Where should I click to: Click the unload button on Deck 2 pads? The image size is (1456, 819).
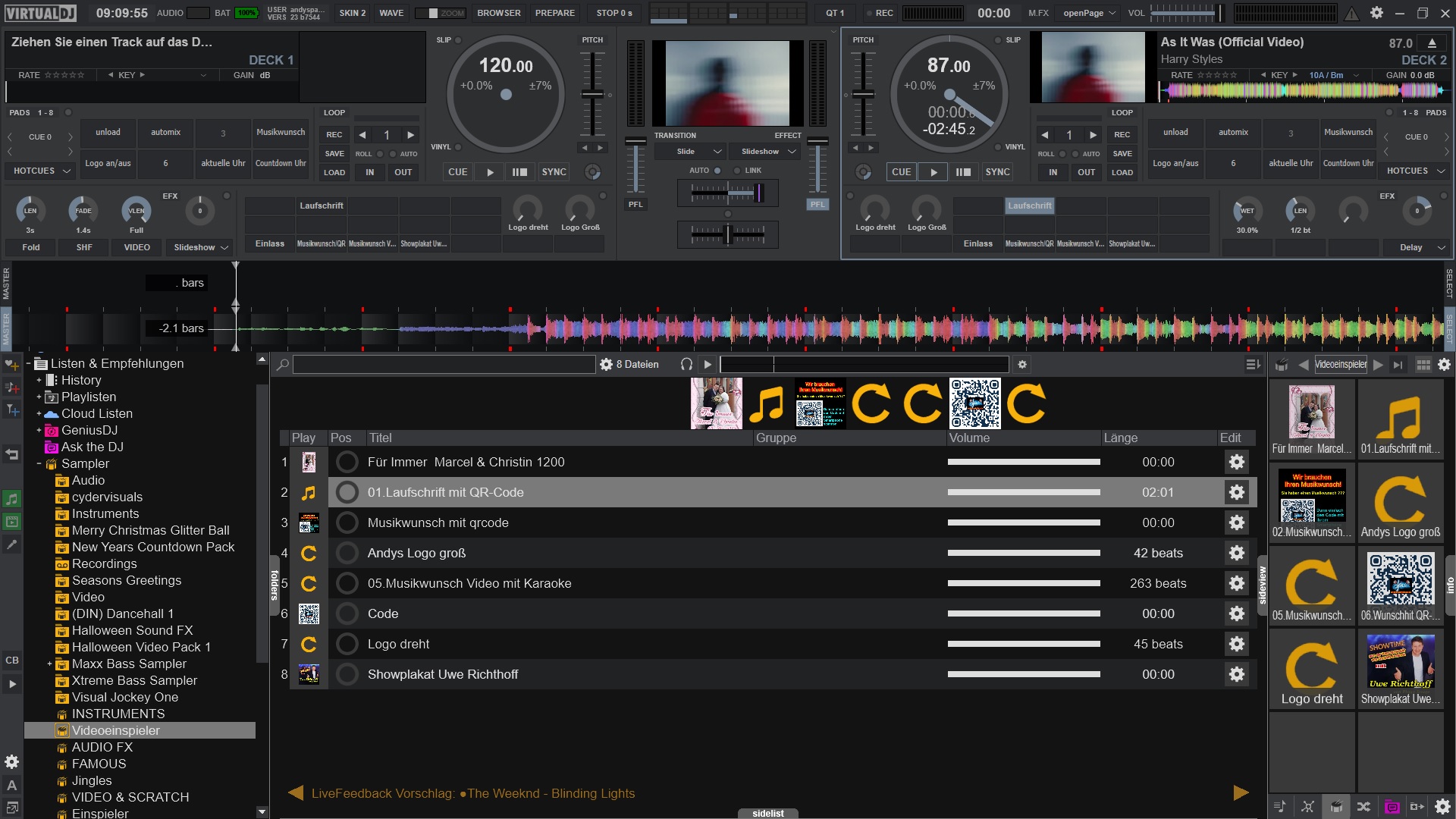pos(1175,133)
